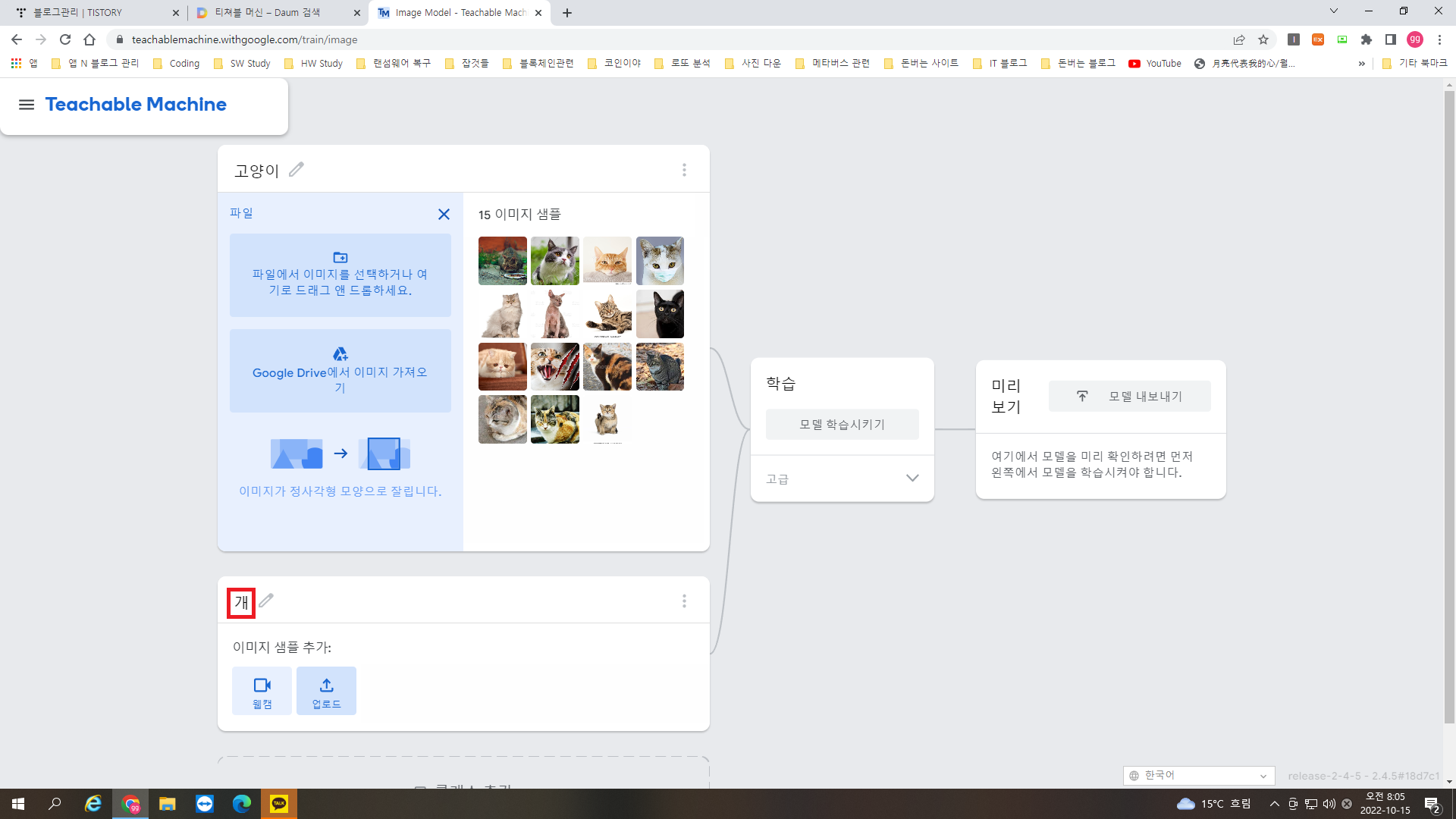Select the black cat thumbnail
Image resolution: width=1456 pixels, height=819 pixels.
[x=660, y=314]
